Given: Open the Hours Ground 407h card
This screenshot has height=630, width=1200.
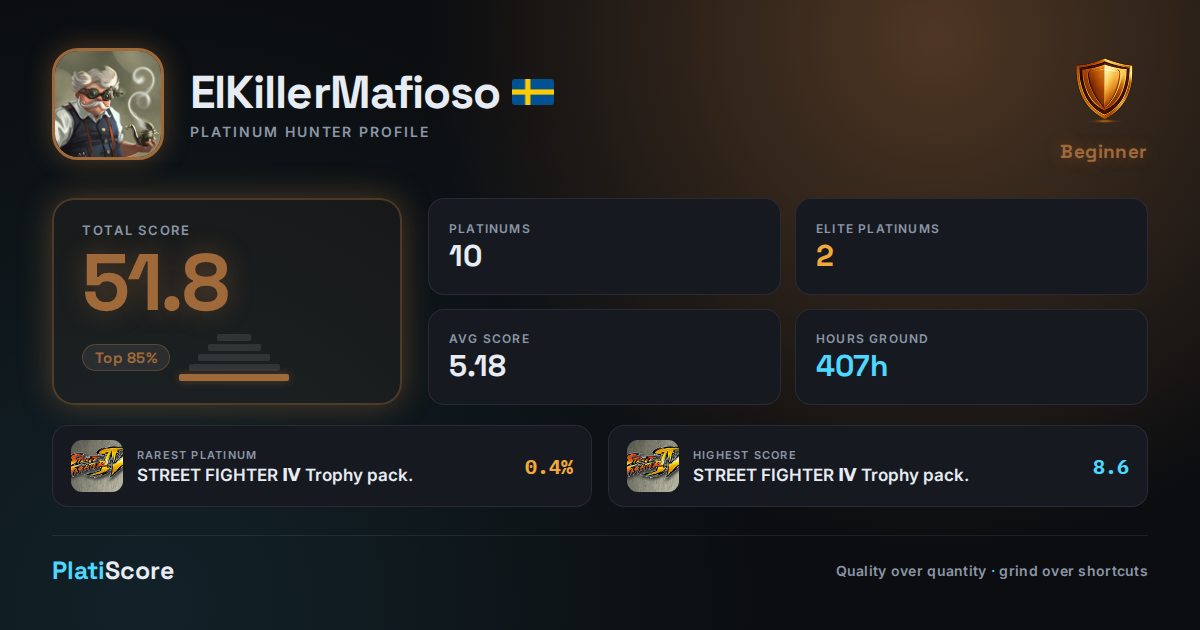Looking at the screenshot, I should [971, 357].
